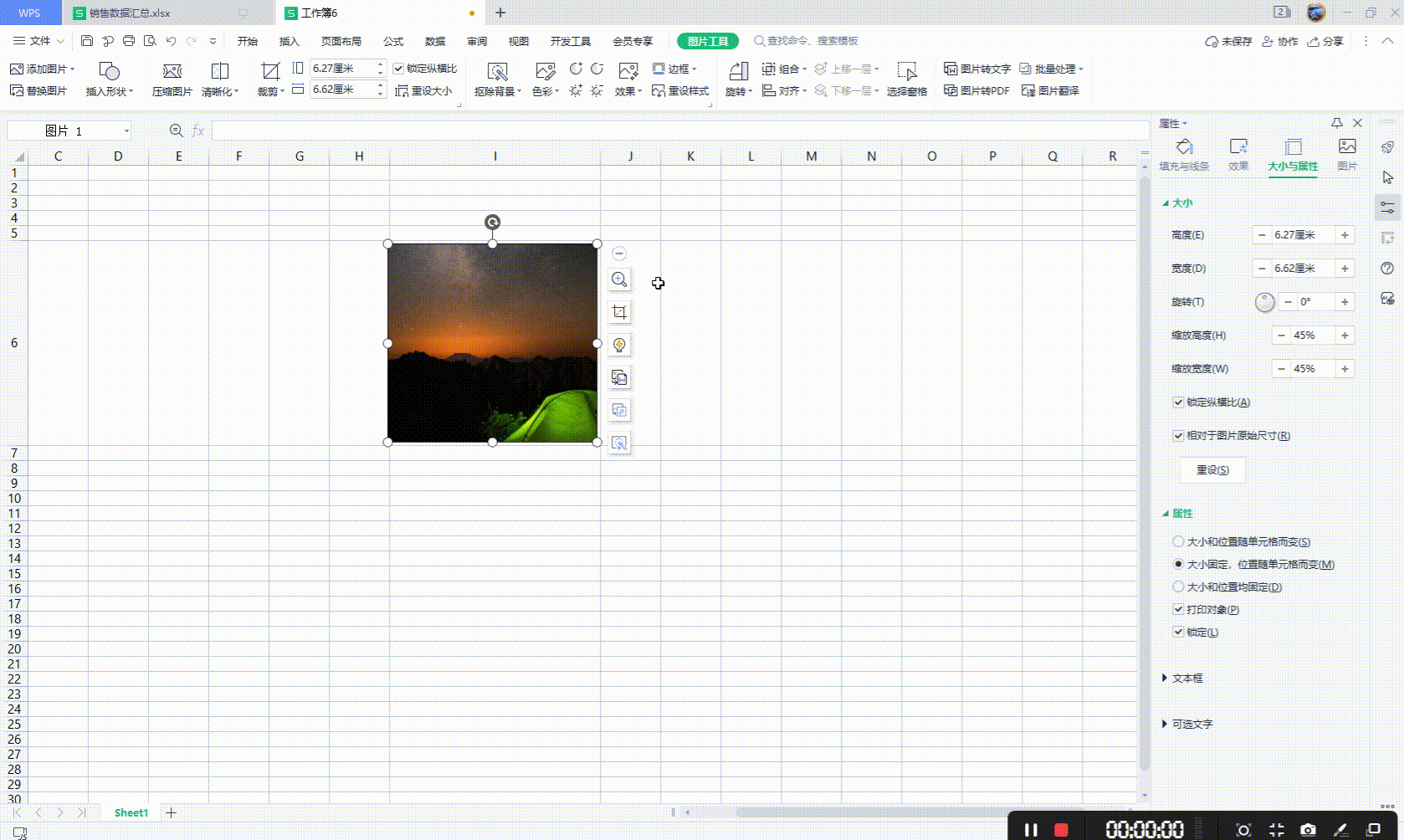Select 'Size fixed, position moves with cells' (大小固定，位置随单元格而变) radio
Viewport: 1404px width, 840px height.
(x=1178, y=565)
